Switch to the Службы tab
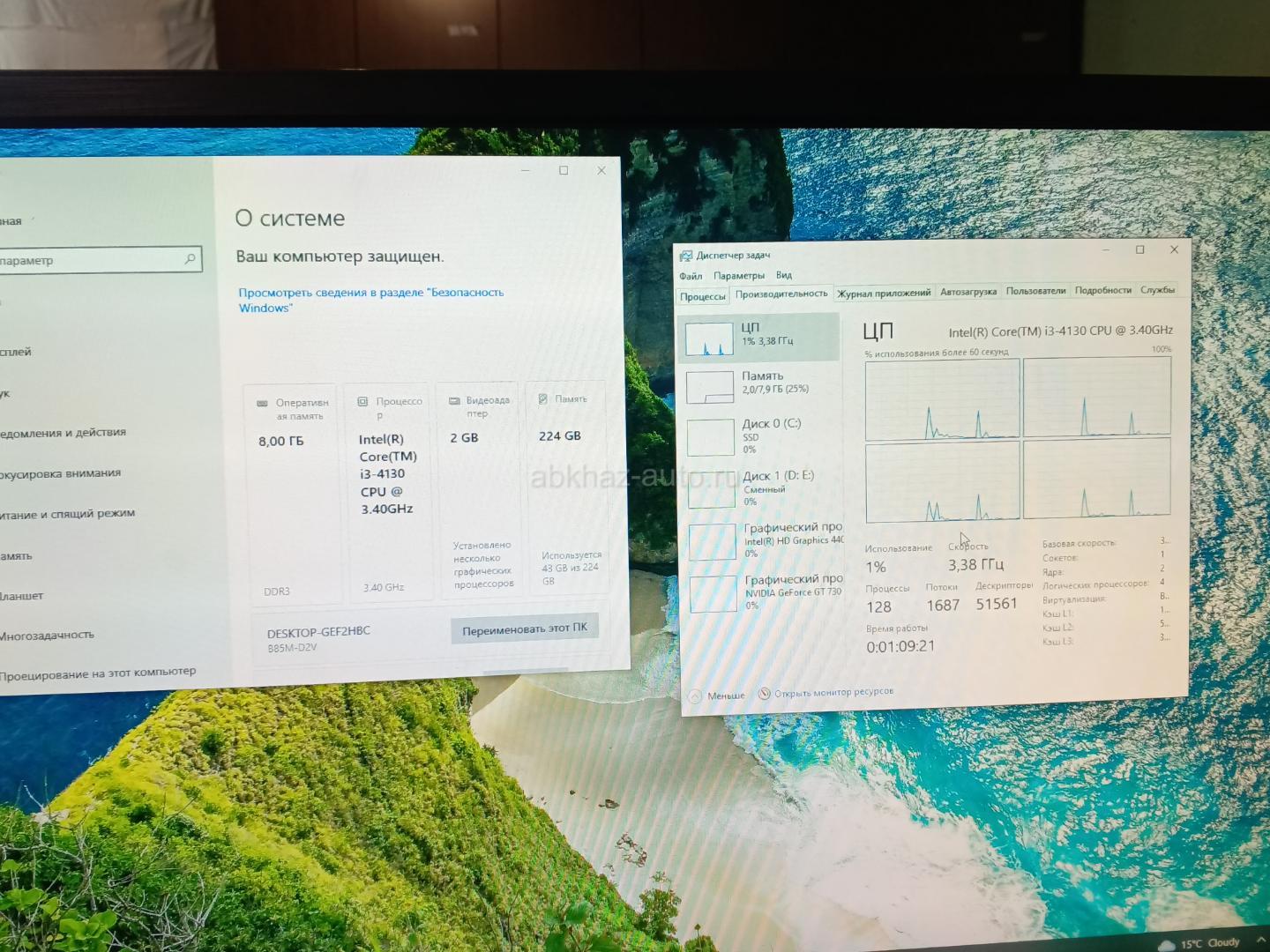Screen dimensions: 1270x952 pyautogui.click(x=1157, y=290)
